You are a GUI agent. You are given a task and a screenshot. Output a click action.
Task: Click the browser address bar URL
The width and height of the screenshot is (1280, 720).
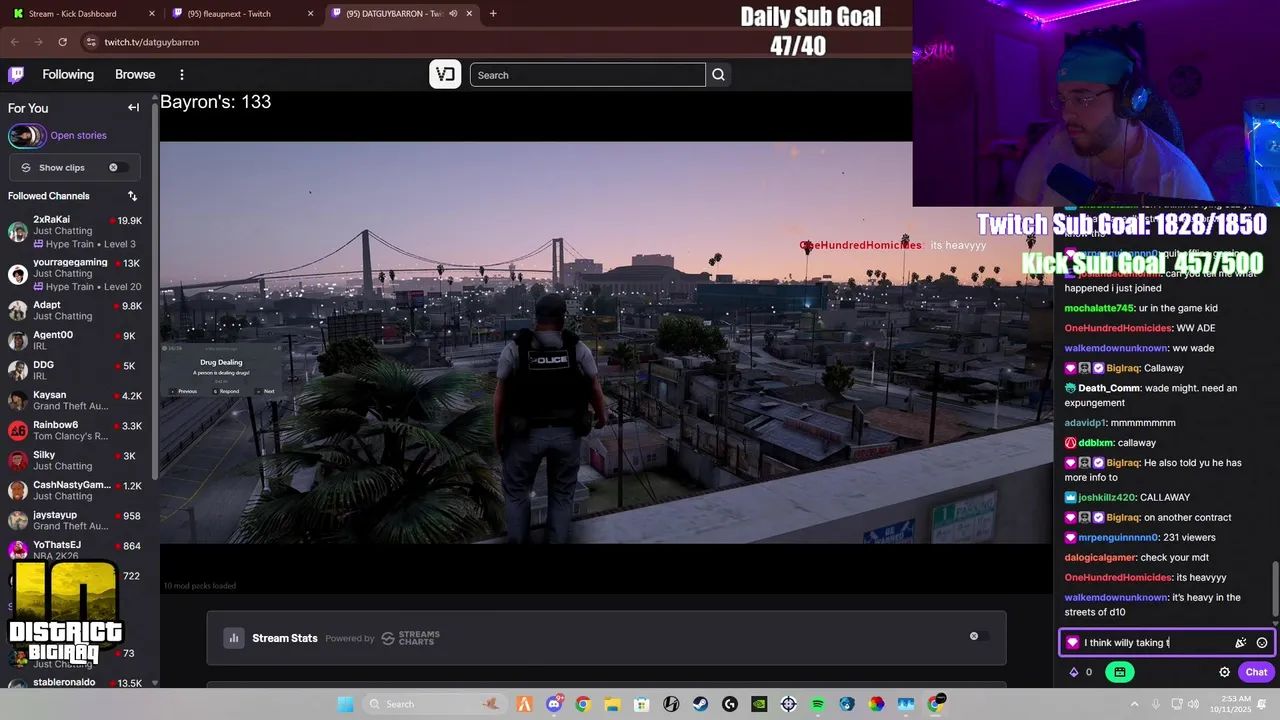(152, 42)
